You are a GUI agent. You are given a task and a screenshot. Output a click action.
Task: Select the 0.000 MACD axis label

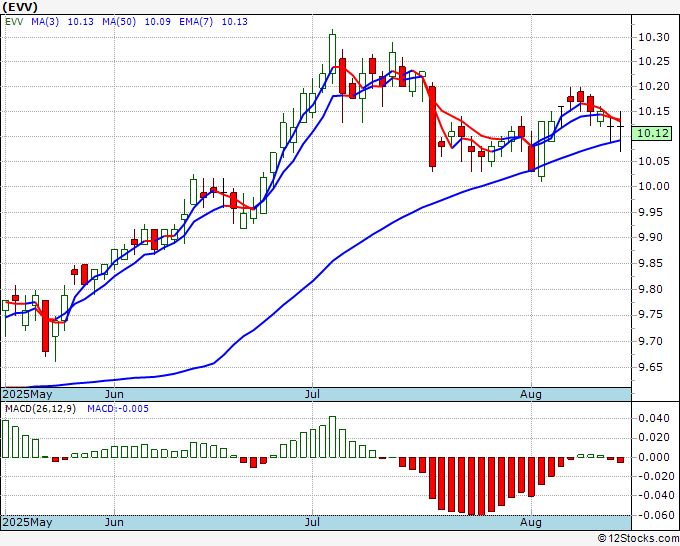pyautogui.click(x=654, y=457)
